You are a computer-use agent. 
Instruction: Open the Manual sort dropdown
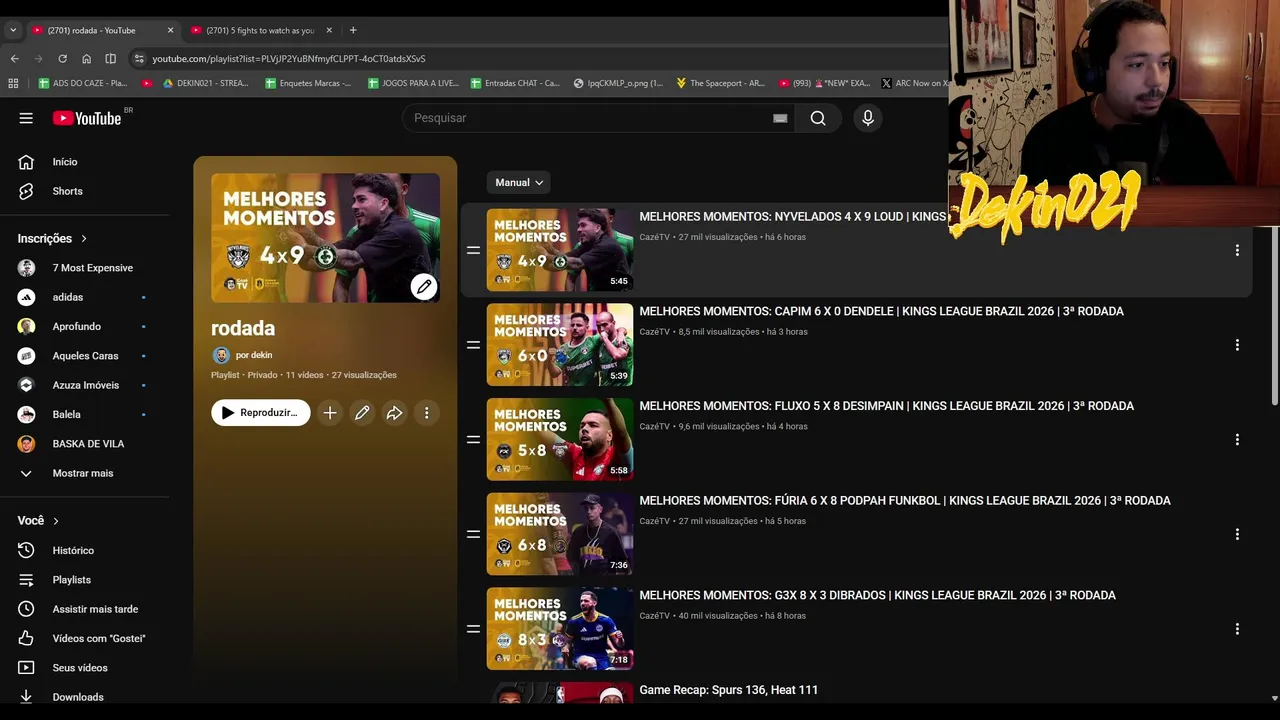(518, 182)
